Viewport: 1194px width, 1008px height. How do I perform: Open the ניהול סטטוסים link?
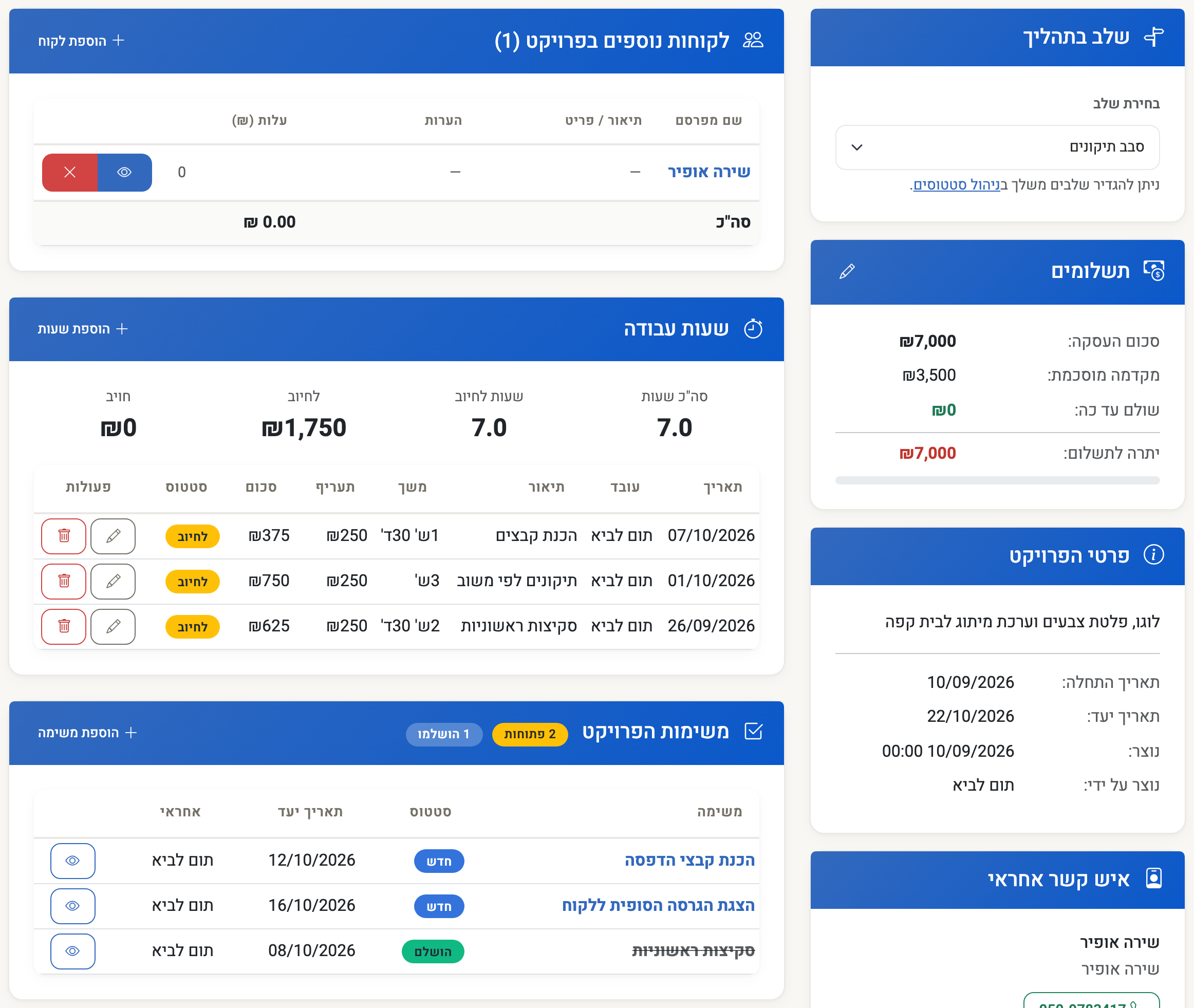[957, 184]
